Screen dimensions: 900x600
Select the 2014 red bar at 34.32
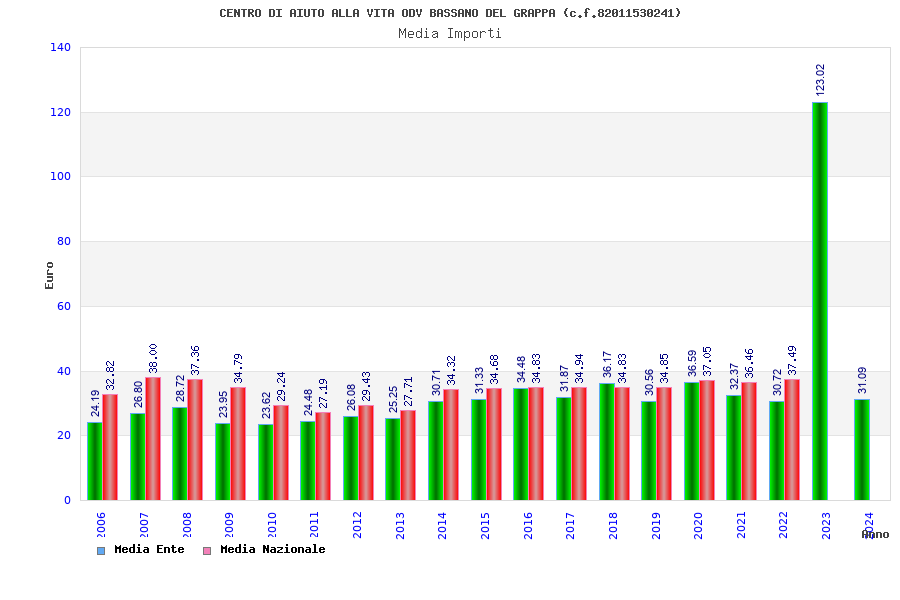click(x=451, y=444)
